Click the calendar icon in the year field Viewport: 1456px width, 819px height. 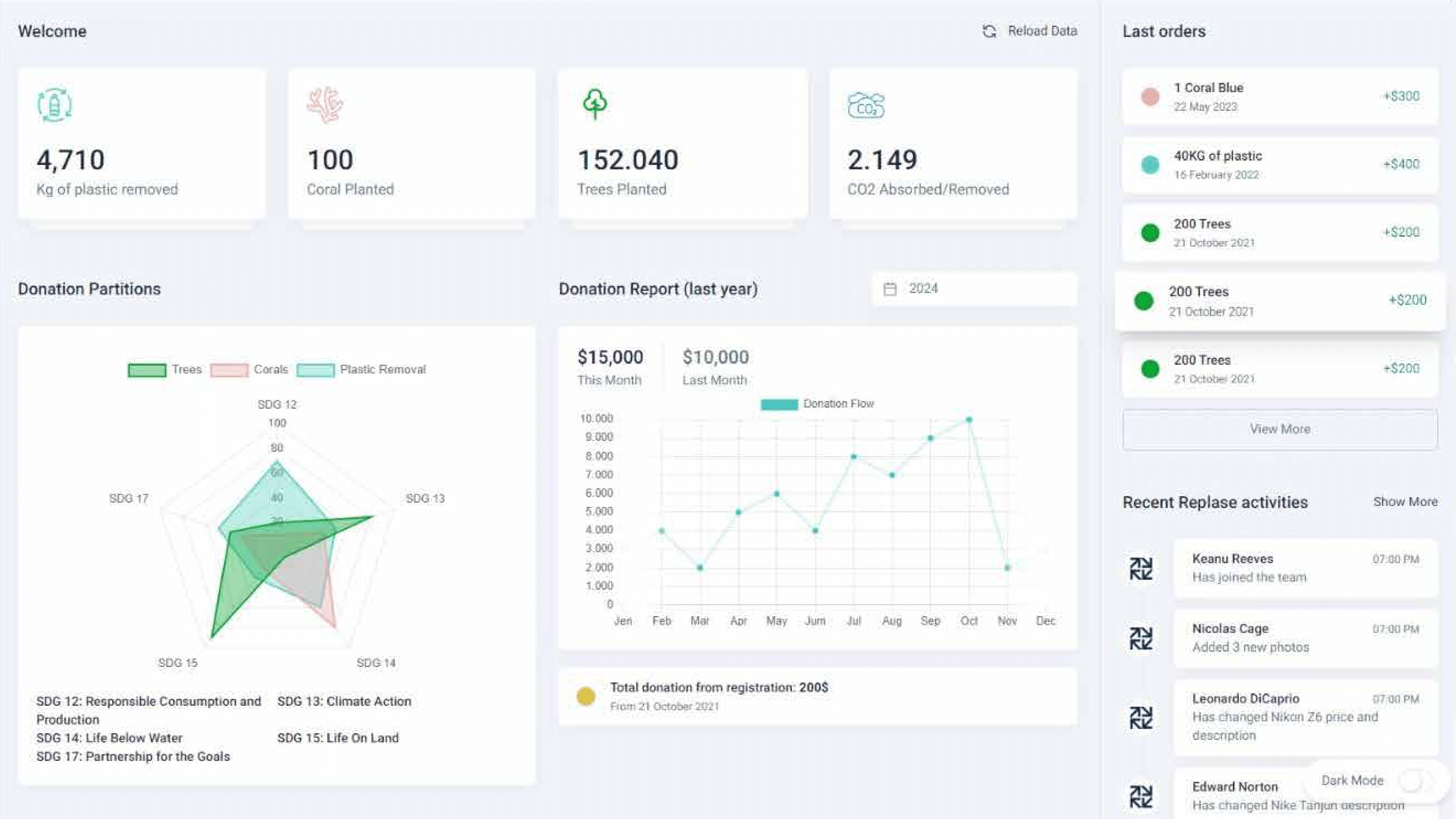(x=890, y=289)
